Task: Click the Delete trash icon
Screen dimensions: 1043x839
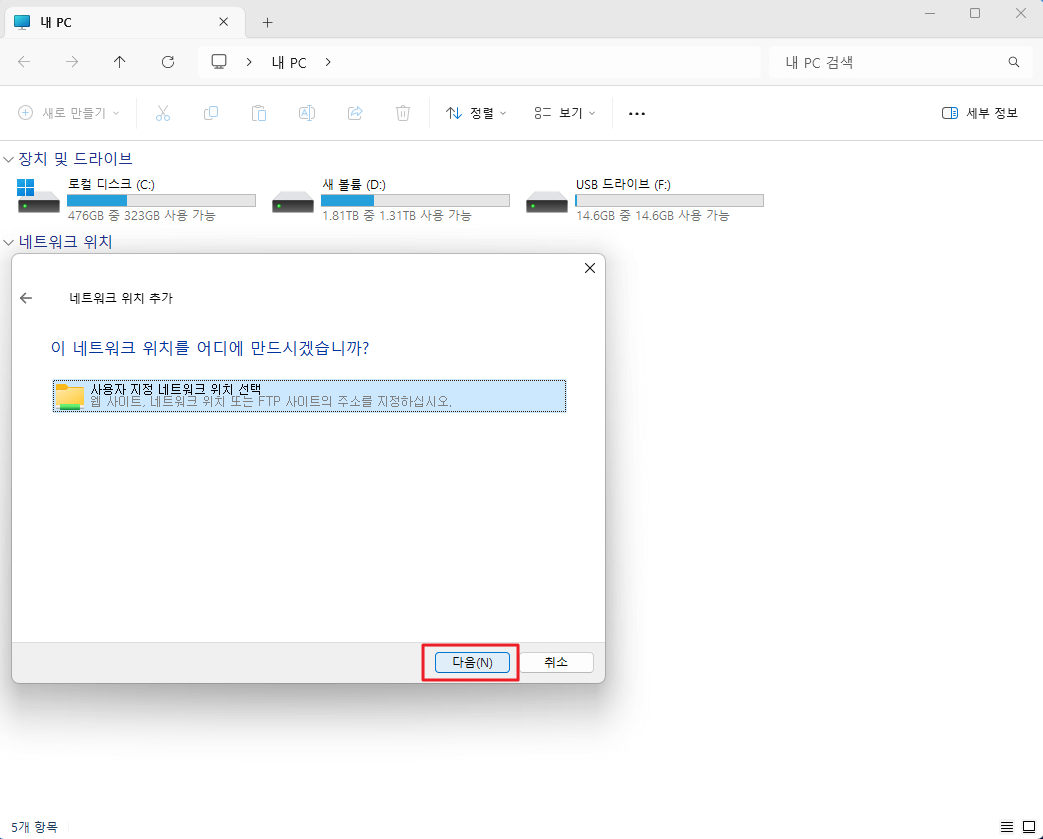Action: [403, 112]
